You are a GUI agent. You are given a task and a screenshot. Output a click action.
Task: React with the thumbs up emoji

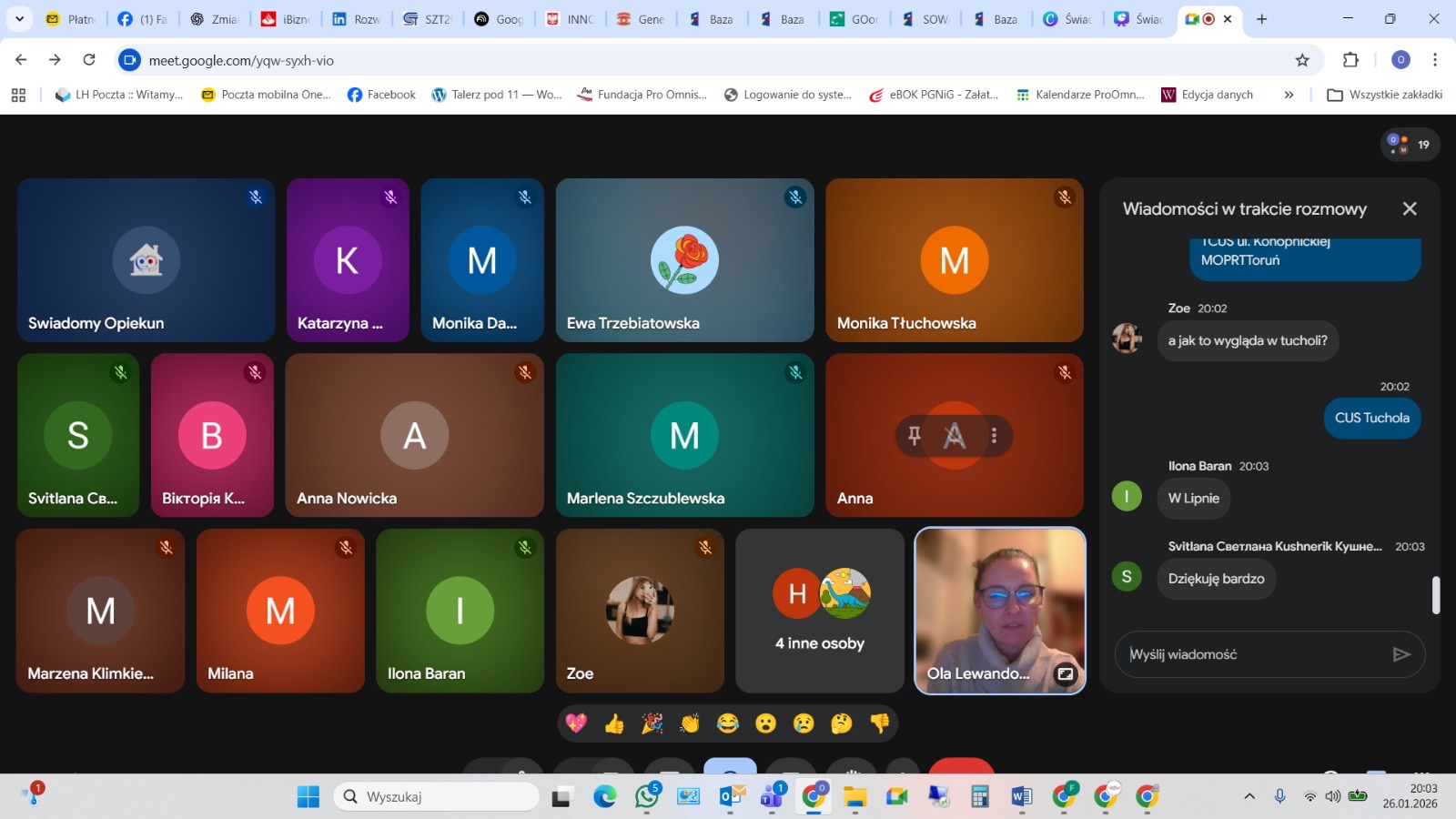pyautogui.click(x=614, y=723)
